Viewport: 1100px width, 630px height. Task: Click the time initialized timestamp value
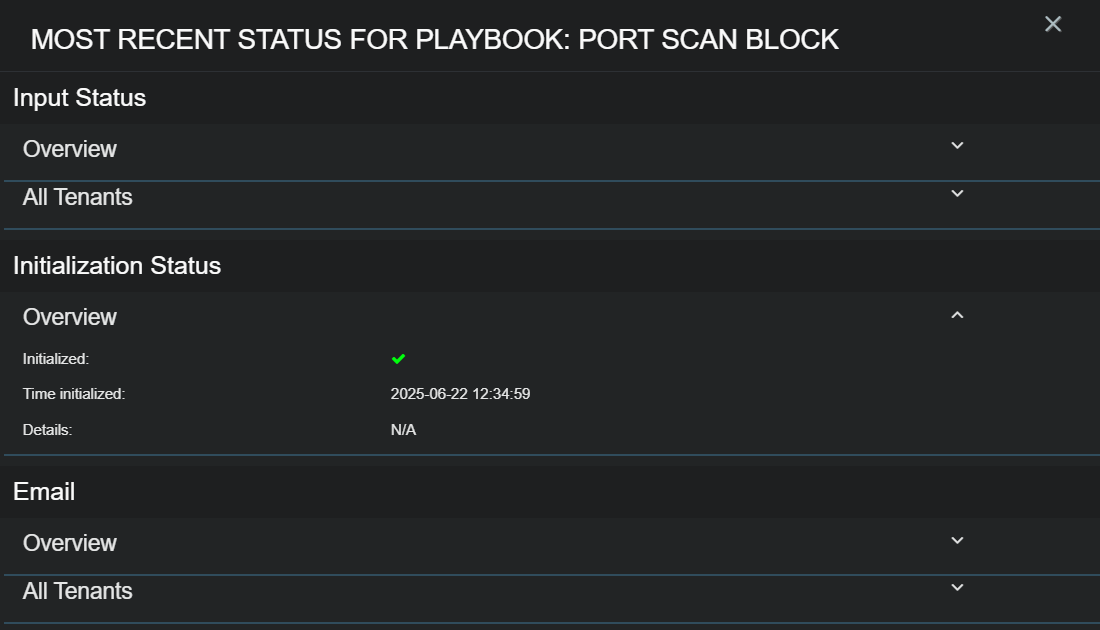[460, 394]
